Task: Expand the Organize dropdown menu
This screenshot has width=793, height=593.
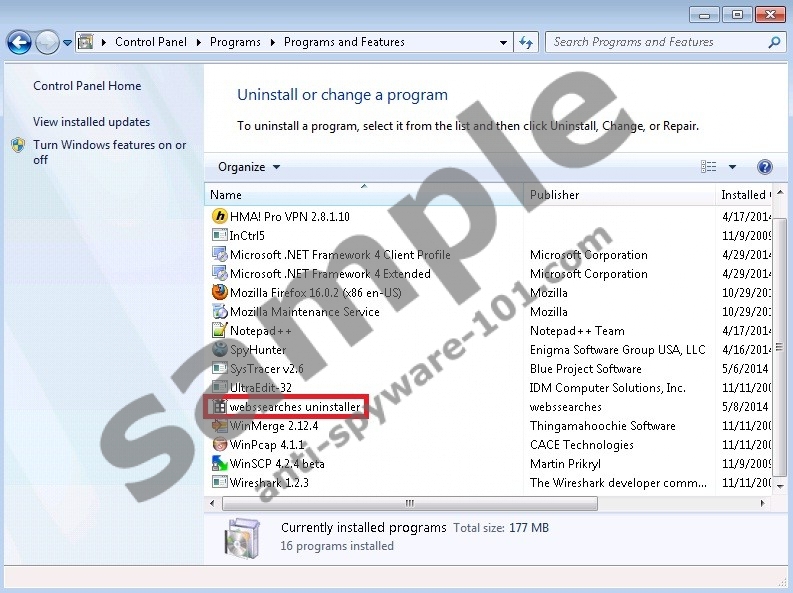Action: pos(249,167)
